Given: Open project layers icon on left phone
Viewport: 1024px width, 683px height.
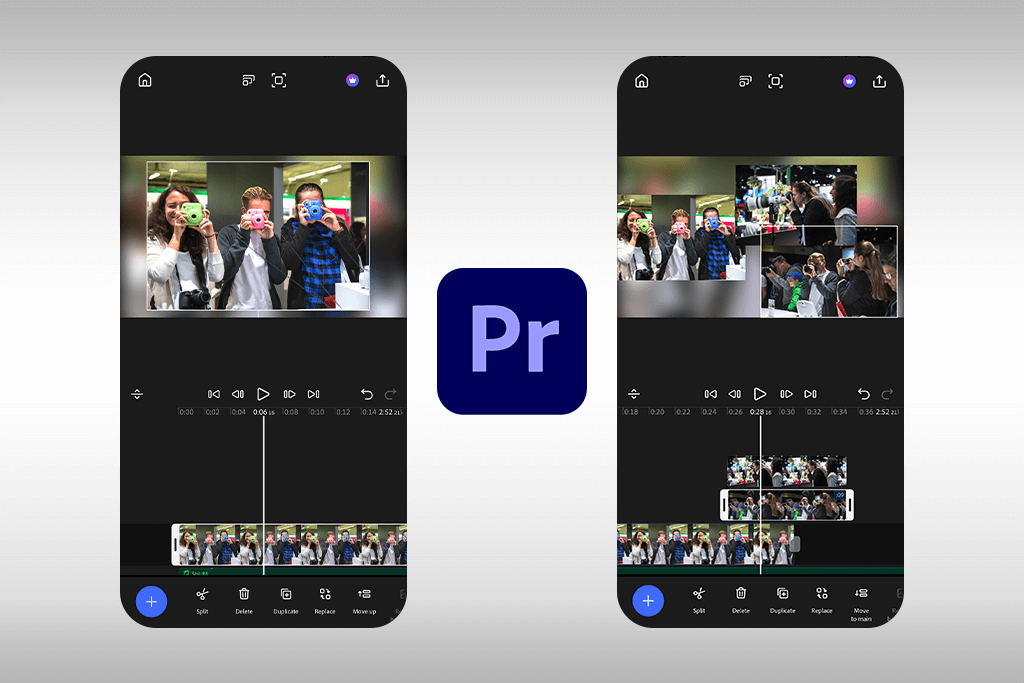Looking at the screenshot, I should [x=249, y=80].
